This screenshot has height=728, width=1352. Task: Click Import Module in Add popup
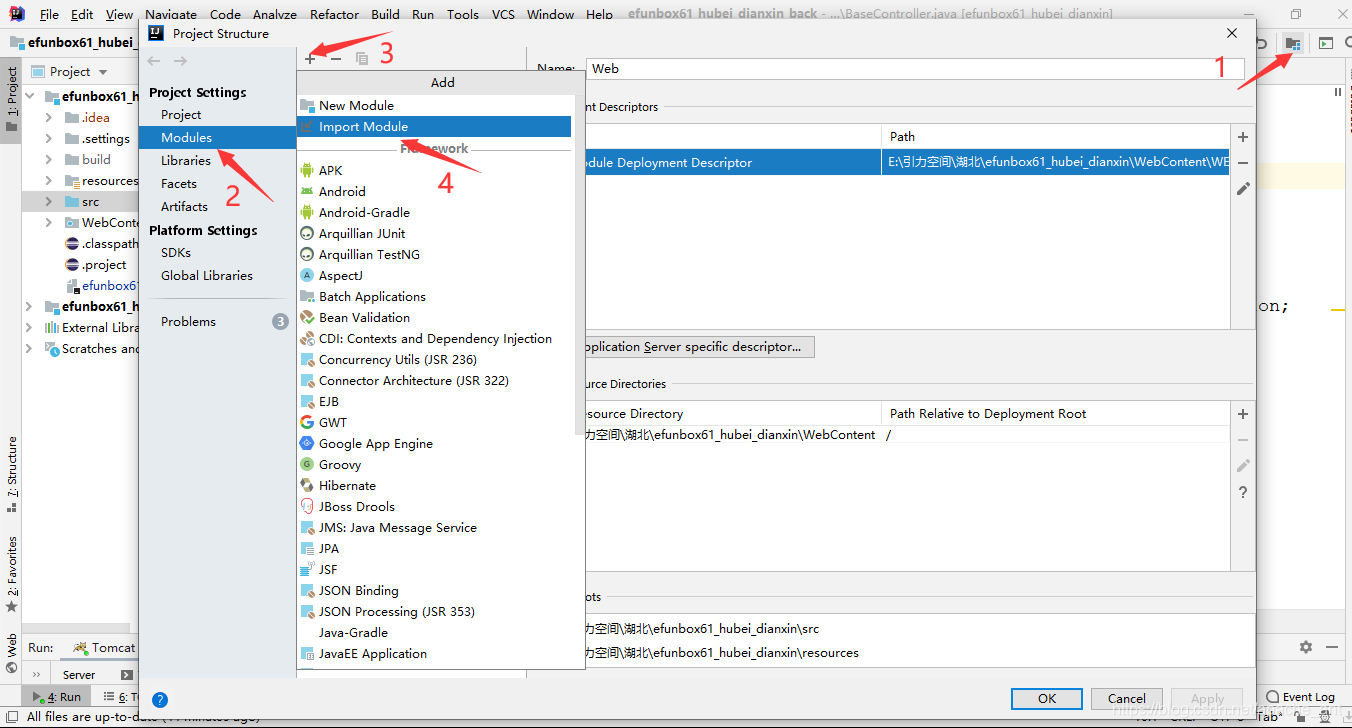[435, 127]
